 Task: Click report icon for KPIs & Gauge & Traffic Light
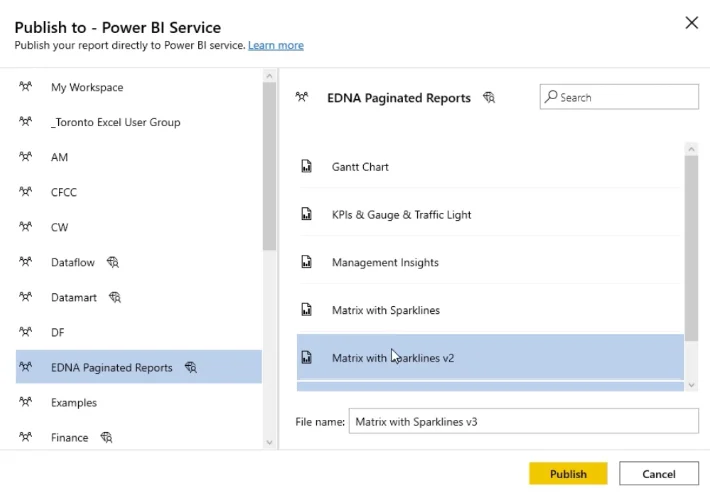click(x=307, y=214)
